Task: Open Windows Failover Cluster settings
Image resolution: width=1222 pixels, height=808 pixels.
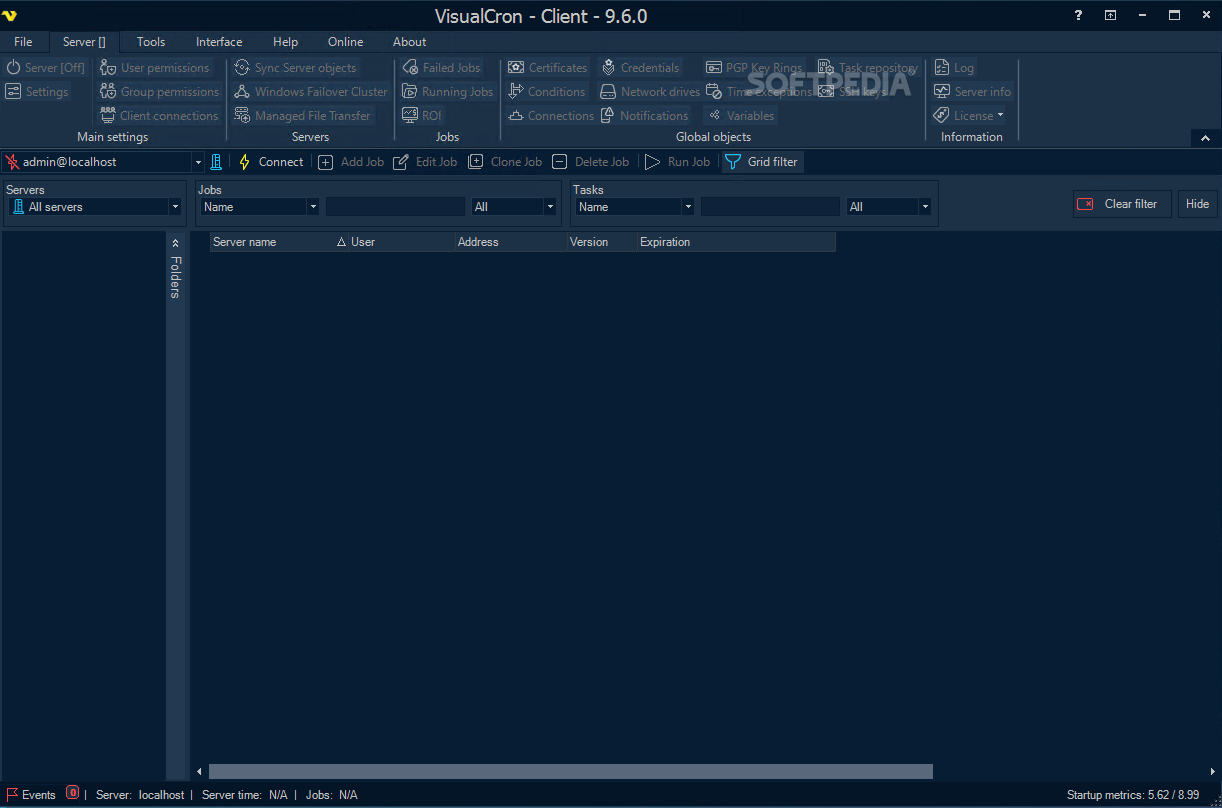Action: click(x=311, y=92)
